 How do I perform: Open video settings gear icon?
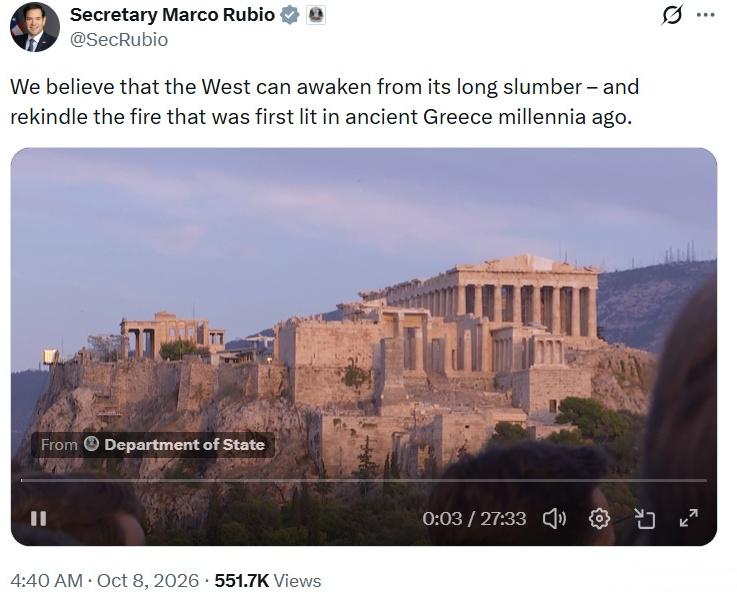(599, 519)
